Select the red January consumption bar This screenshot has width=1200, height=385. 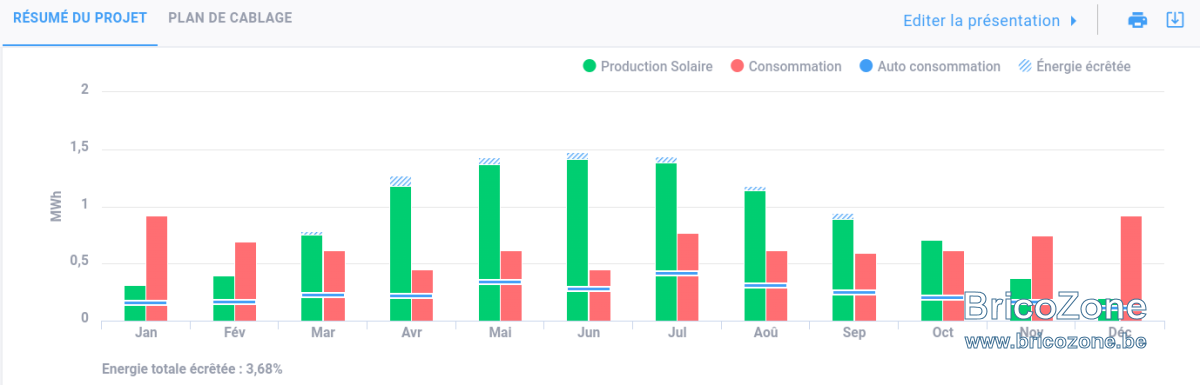157,268
